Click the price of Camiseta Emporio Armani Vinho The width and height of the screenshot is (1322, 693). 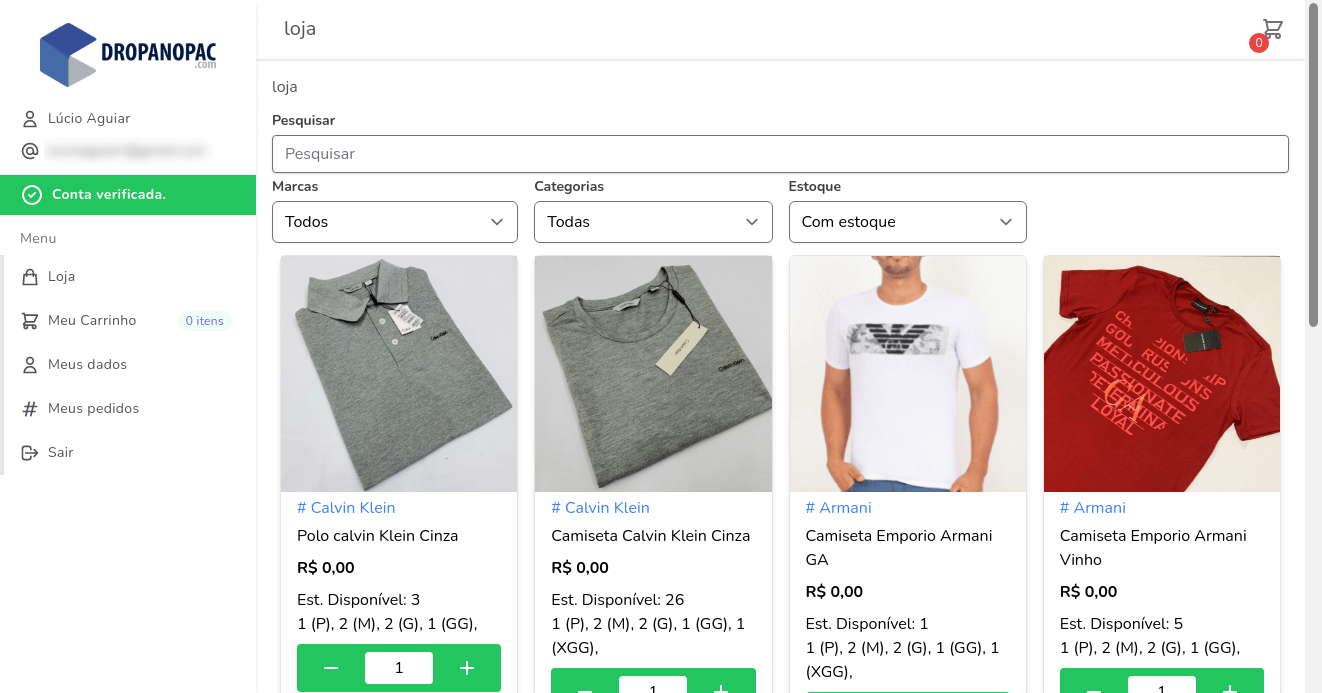1089,592
